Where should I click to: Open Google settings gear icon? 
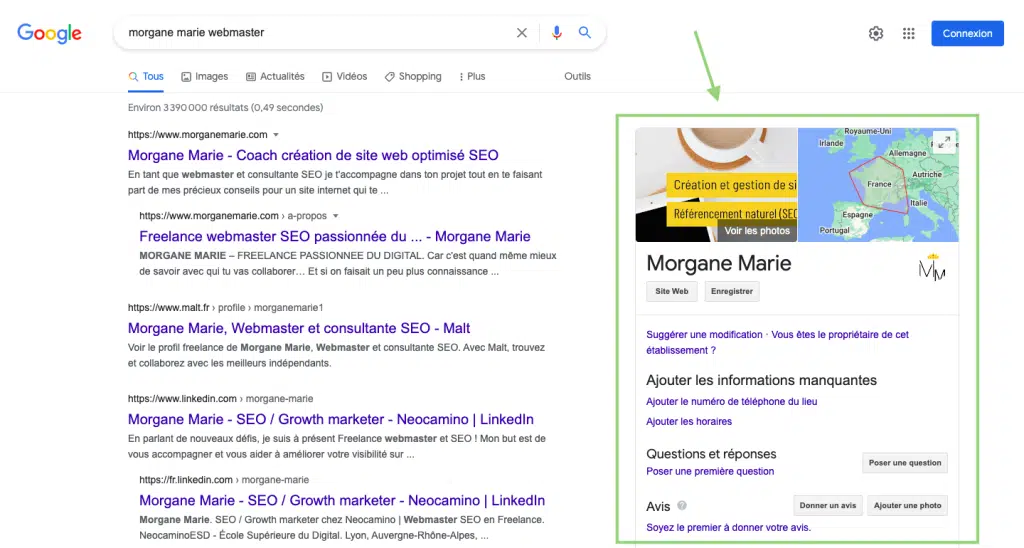coord(876,33)
